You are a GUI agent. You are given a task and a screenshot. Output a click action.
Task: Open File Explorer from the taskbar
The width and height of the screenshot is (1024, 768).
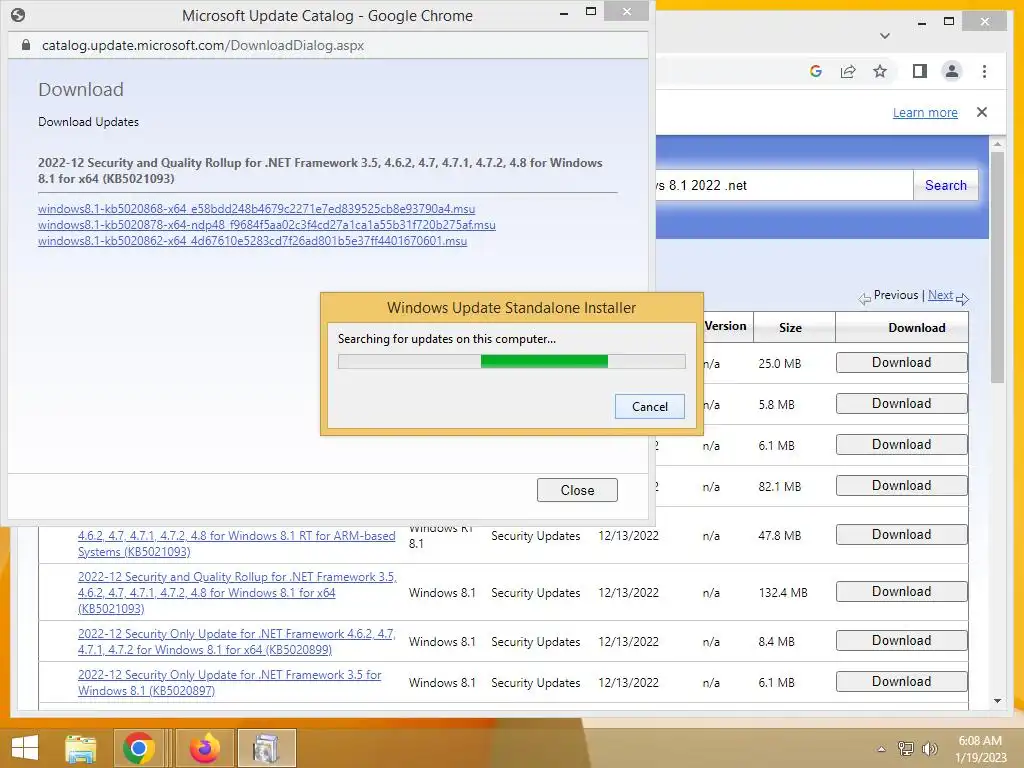[80, 748]
